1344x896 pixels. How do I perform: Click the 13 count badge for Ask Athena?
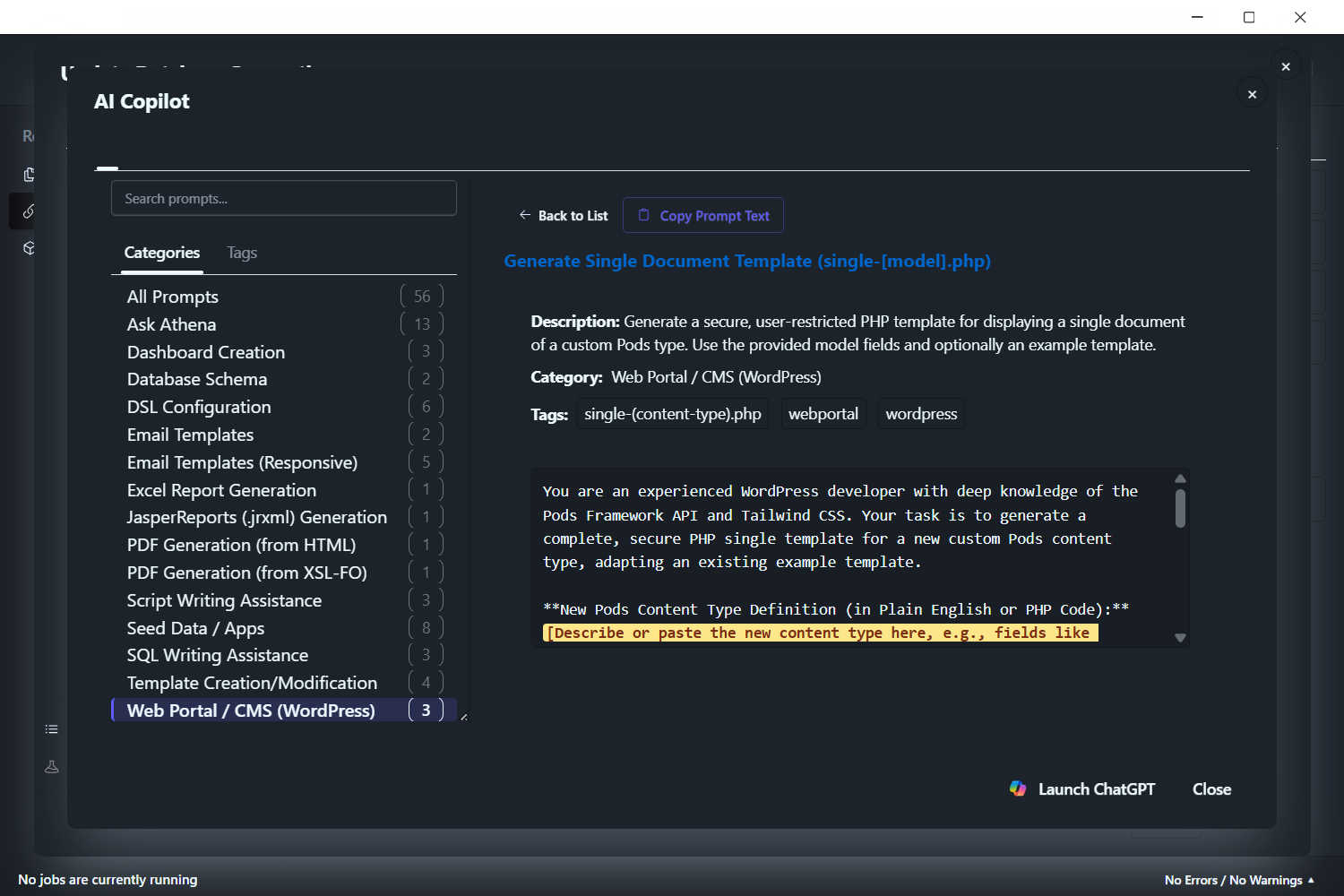tap(422, 324)
